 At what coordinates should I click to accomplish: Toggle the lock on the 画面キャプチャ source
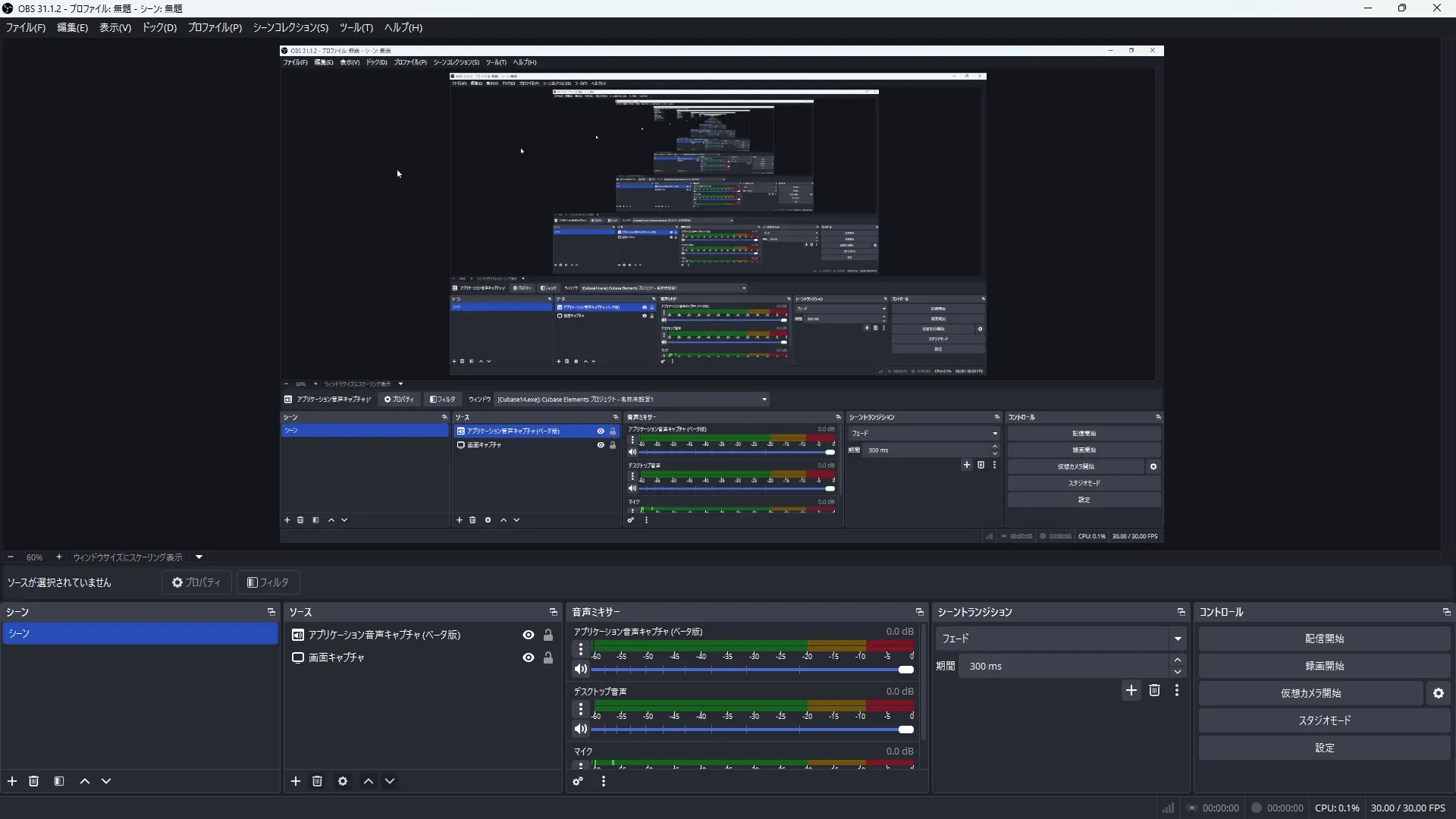[x=548, y=657]
